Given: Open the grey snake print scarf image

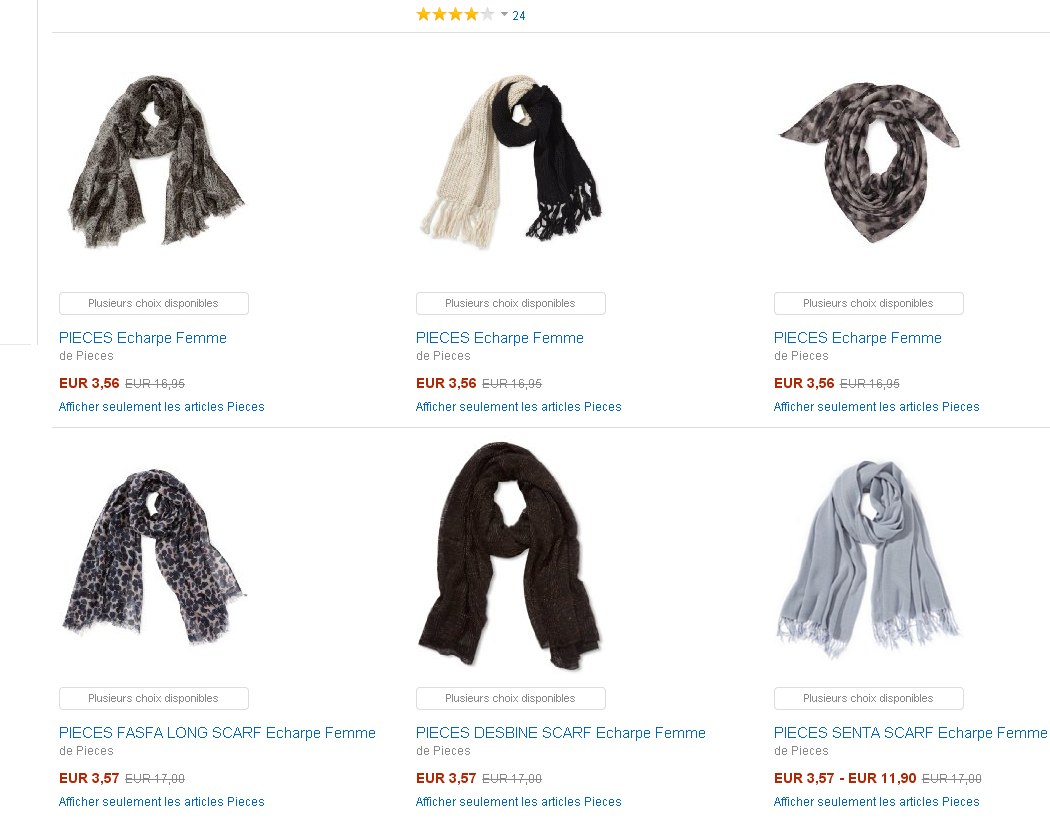Looking at the screenshot, I should [157, 161].
